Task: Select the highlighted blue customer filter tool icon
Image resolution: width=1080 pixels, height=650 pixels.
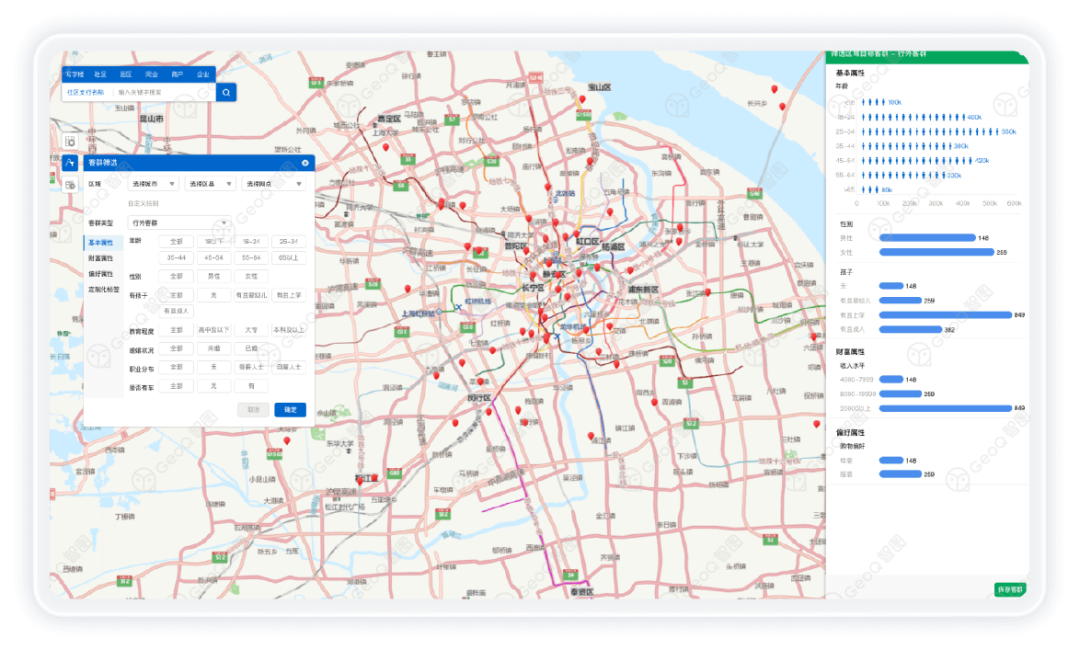Action: [71, 163]
